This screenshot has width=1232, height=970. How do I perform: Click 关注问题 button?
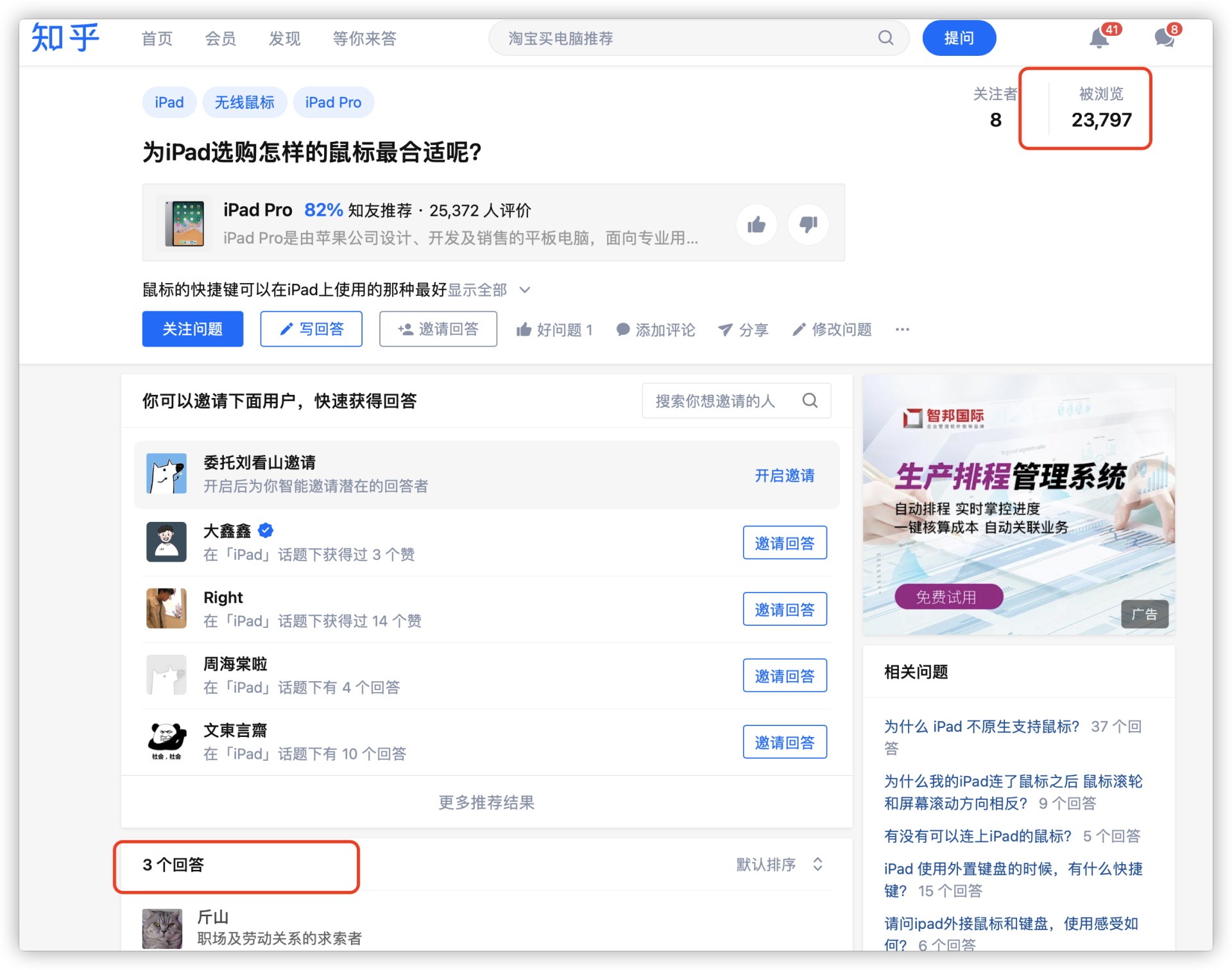[193, 329]
